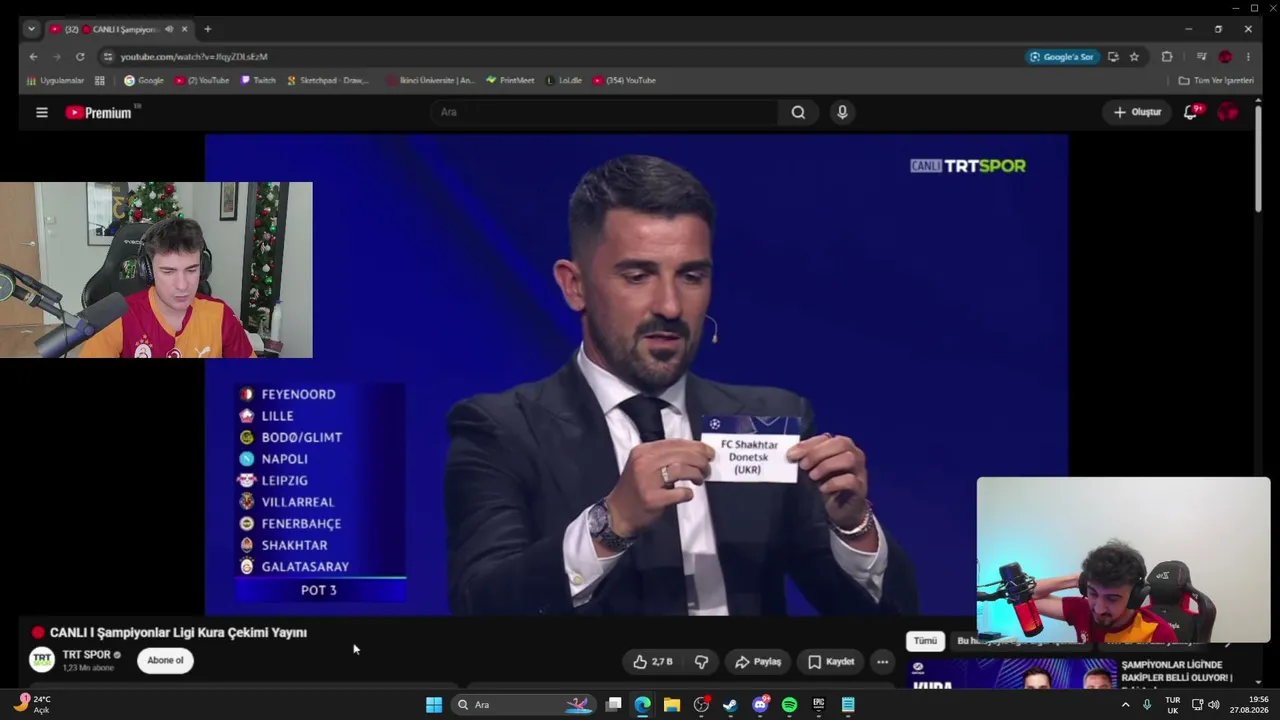Viewport: 1280px width, 720px height.
Task: Open Spotify from the taskbar
Action: (789, 705)
